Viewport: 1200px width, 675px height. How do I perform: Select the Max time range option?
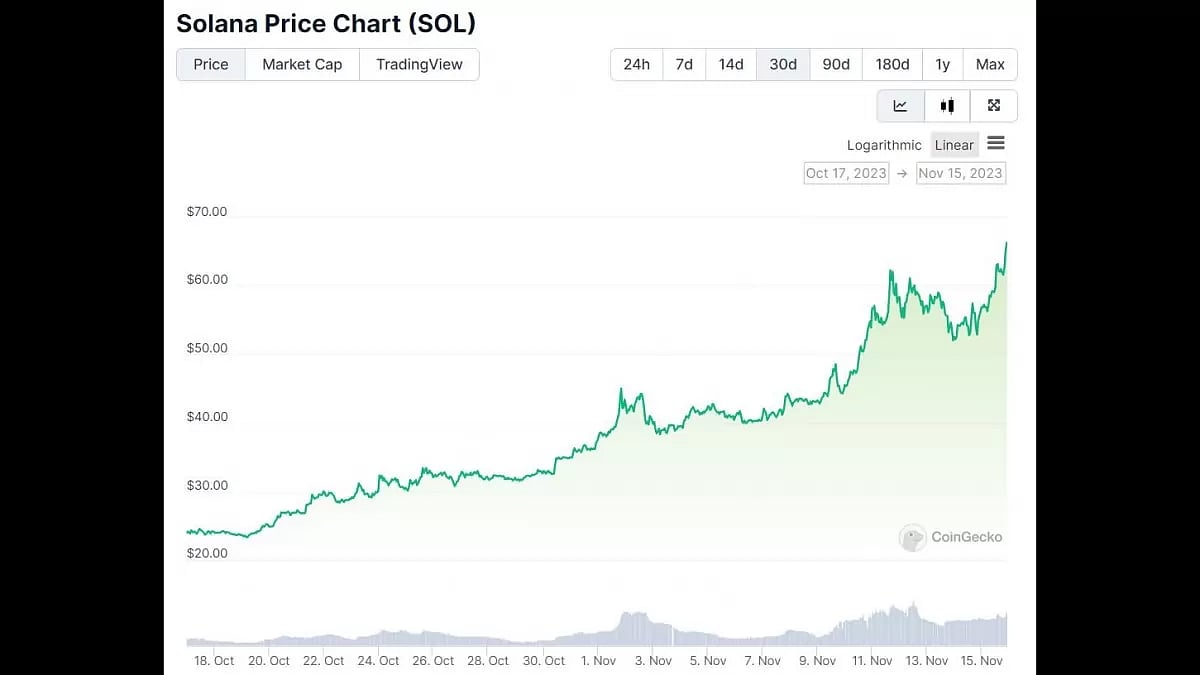(990, 64)
